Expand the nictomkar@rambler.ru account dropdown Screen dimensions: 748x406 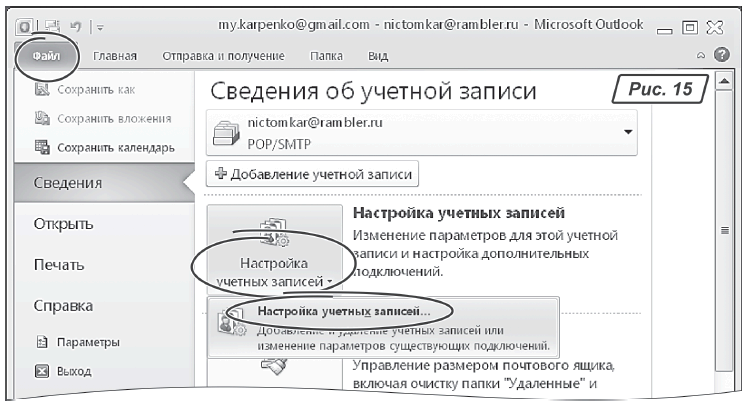[628, 133]
